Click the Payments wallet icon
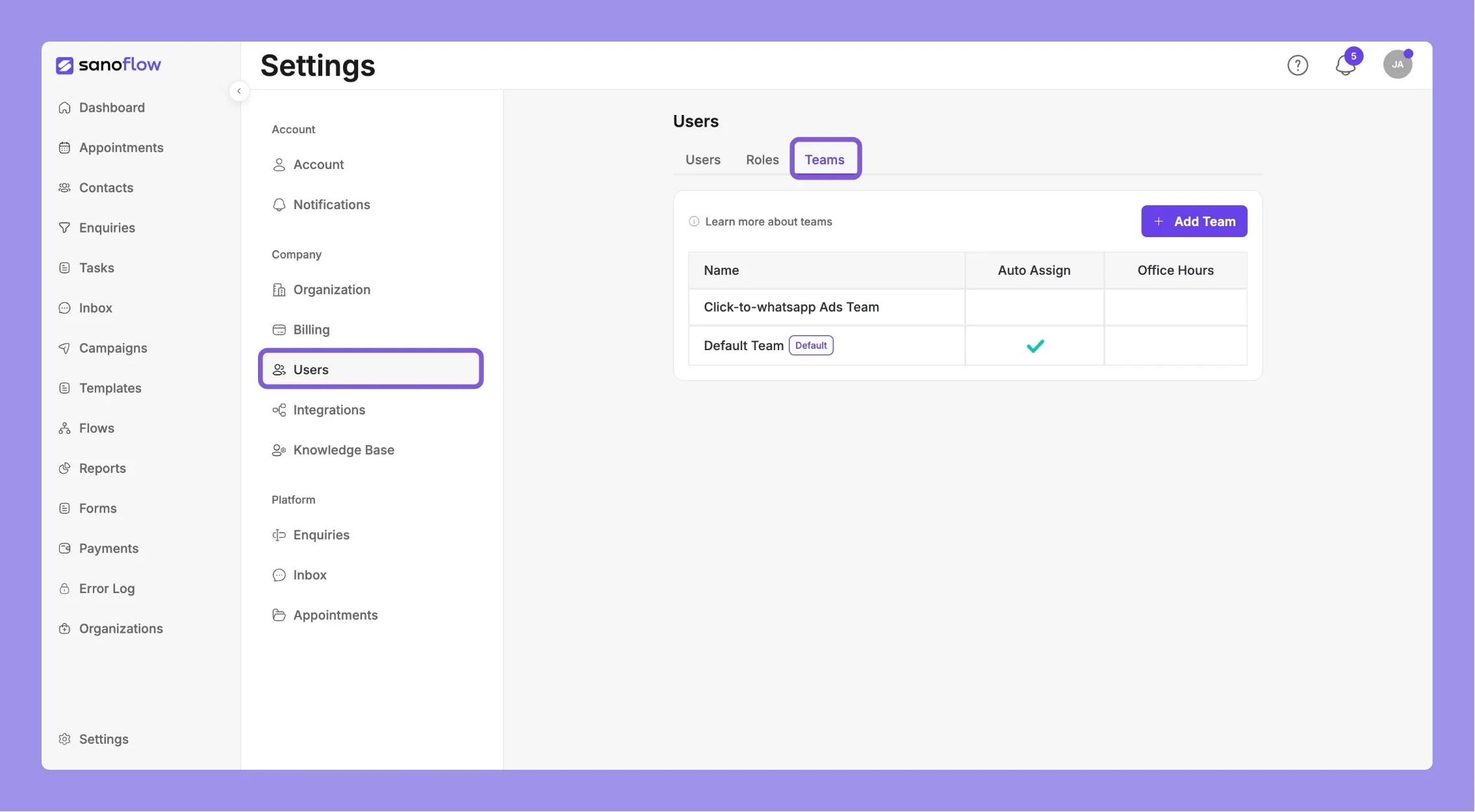1475x812 pixels. [64, 548]
